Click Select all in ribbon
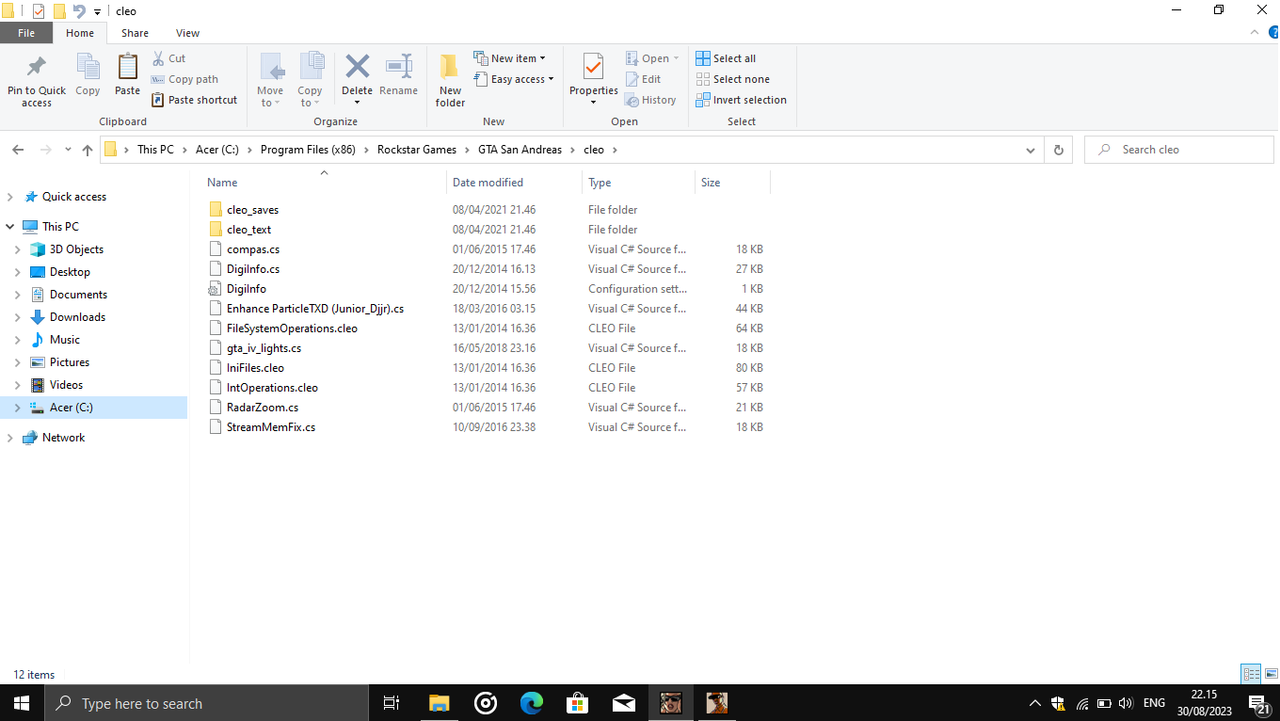Image resolution: width=1280 pixels, height=721 pixels. click(726, 58)
